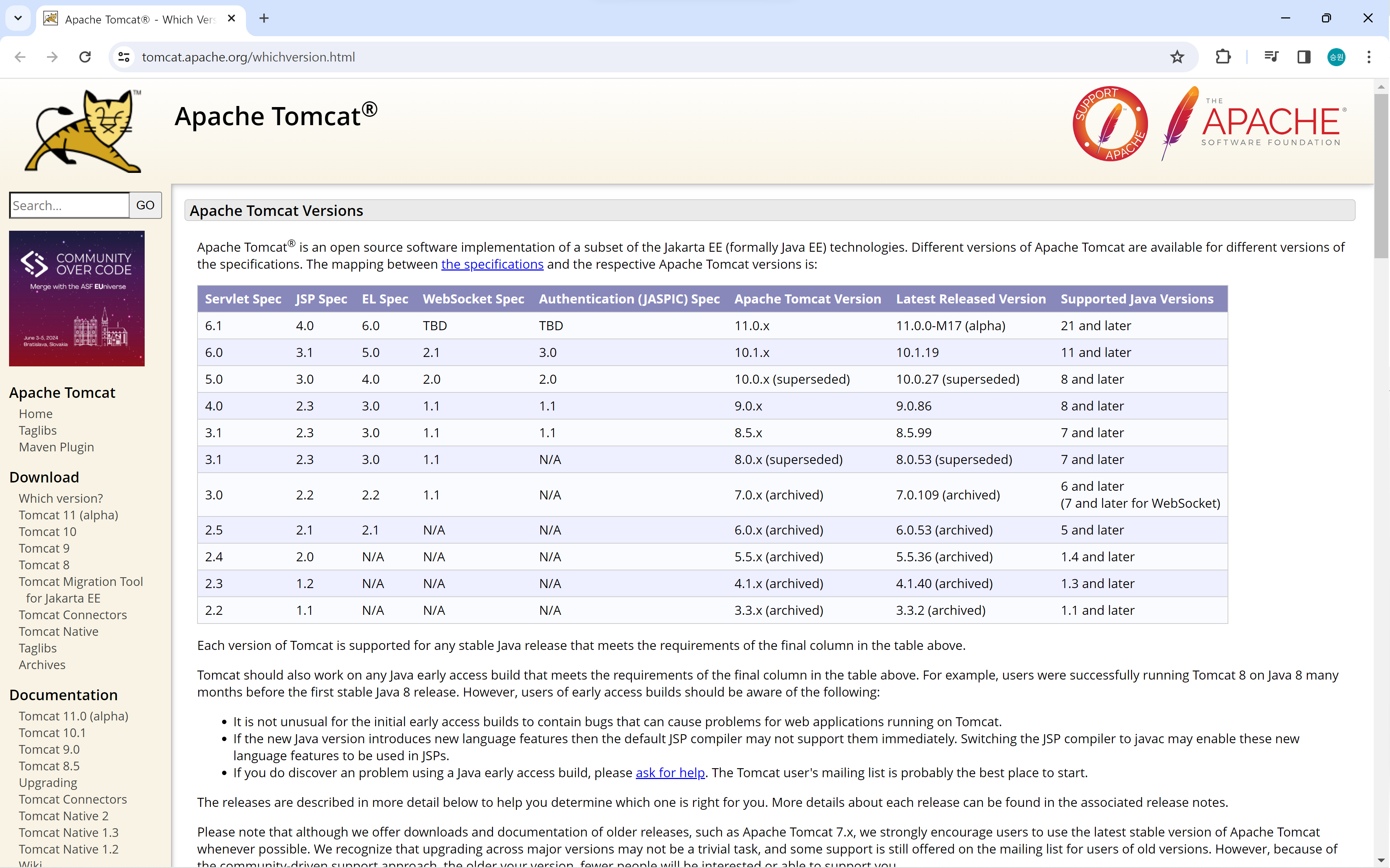Focus the Search input field

[69, 205]
